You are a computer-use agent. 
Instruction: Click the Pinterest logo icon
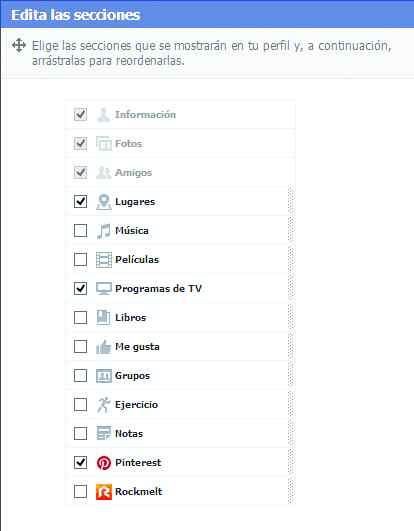tap(104, 463)
